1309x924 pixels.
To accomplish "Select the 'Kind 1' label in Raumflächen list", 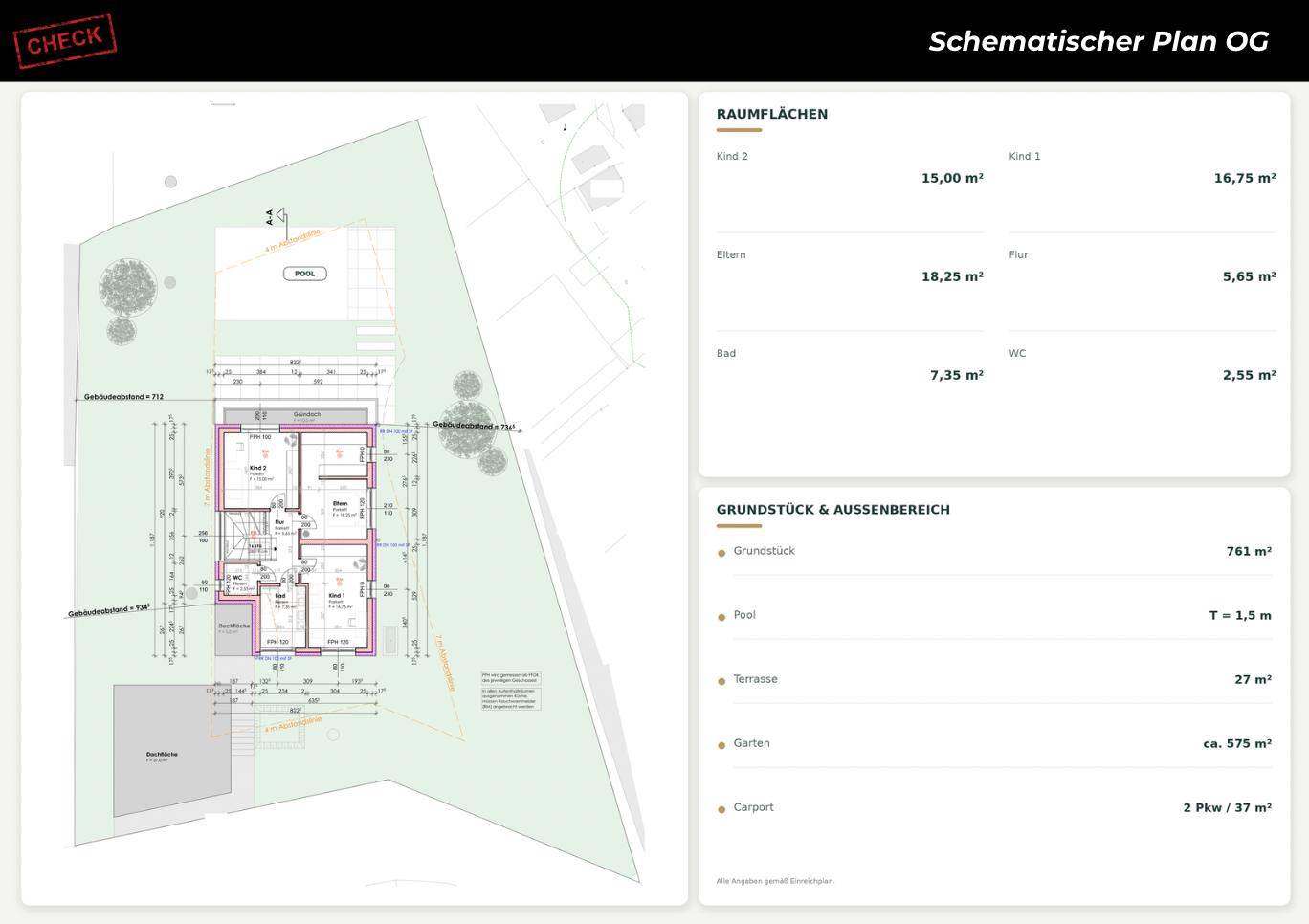I will click(1024, 156).
